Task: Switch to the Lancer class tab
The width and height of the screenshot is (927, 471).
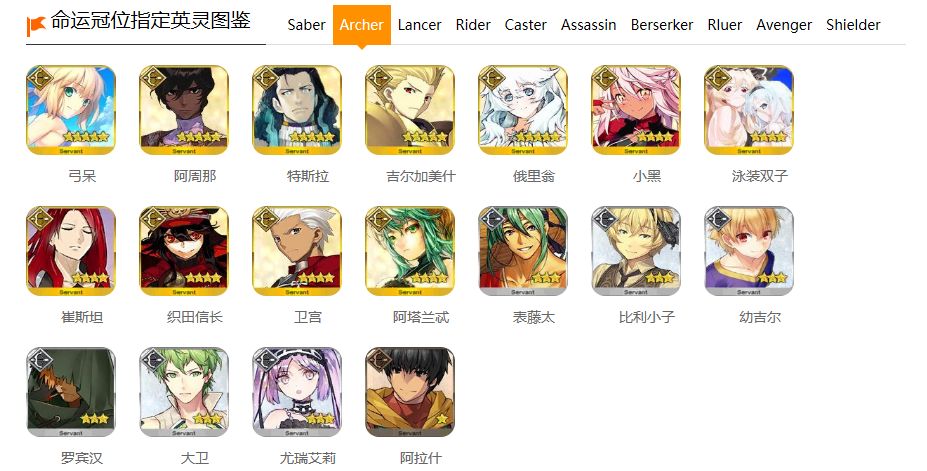Action: (419, 25)
